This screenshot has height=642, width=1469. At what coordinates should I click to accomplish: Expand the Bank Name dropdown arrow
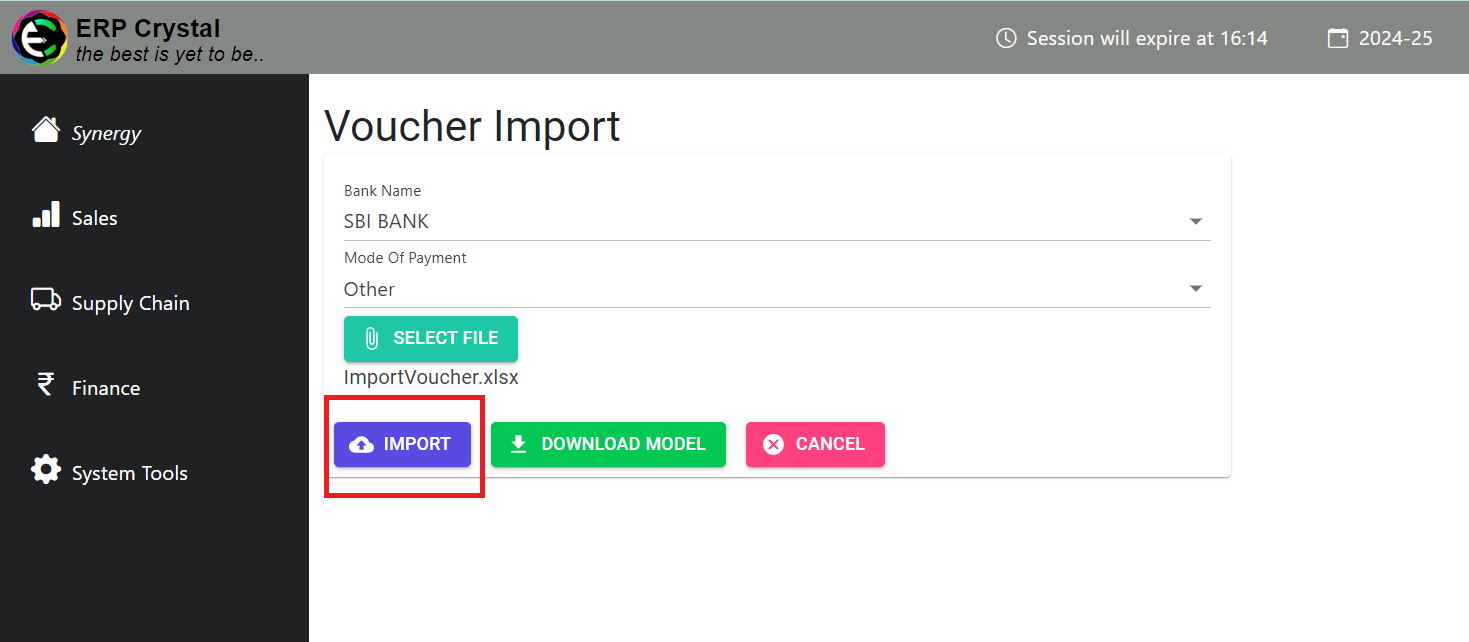(1195, 222)
